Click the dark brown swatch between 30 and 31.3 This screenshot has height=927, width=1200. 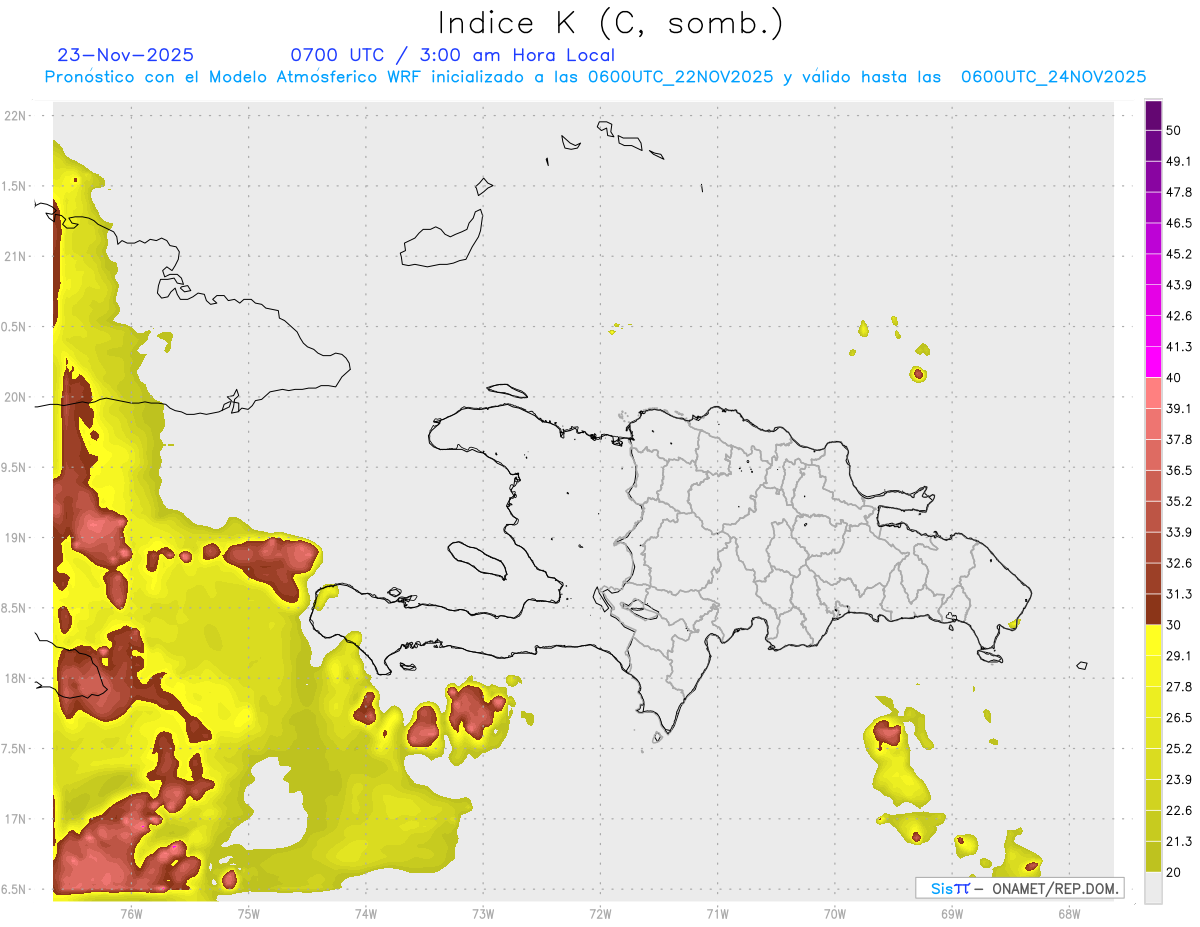pyautogui.click(x=1154, y=609)
